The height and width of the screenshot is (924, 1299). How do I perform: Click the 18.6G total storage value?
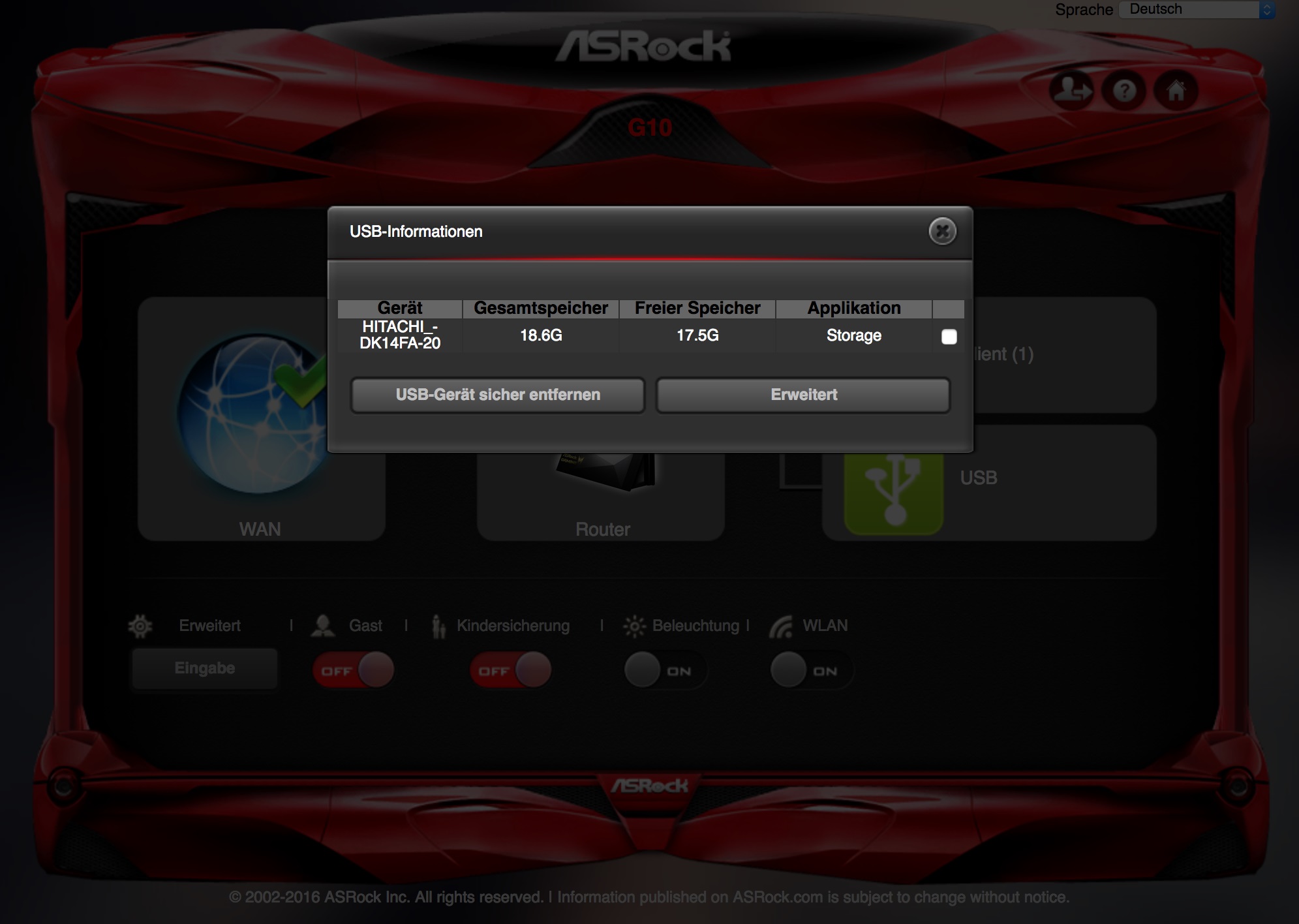pos(541,335)
